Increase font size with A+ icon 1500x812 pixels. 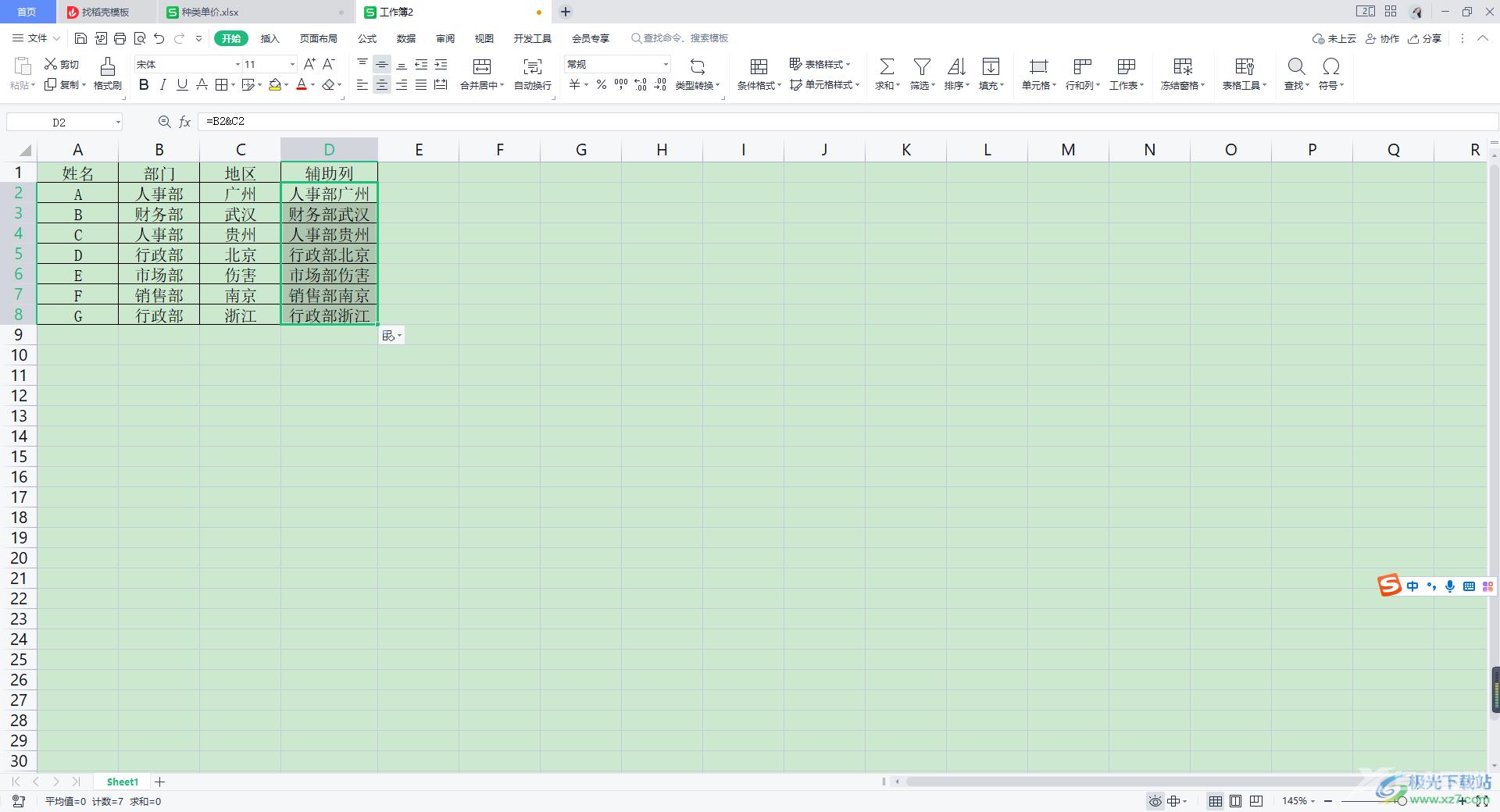pyautogui.click(x=309, y=64)
